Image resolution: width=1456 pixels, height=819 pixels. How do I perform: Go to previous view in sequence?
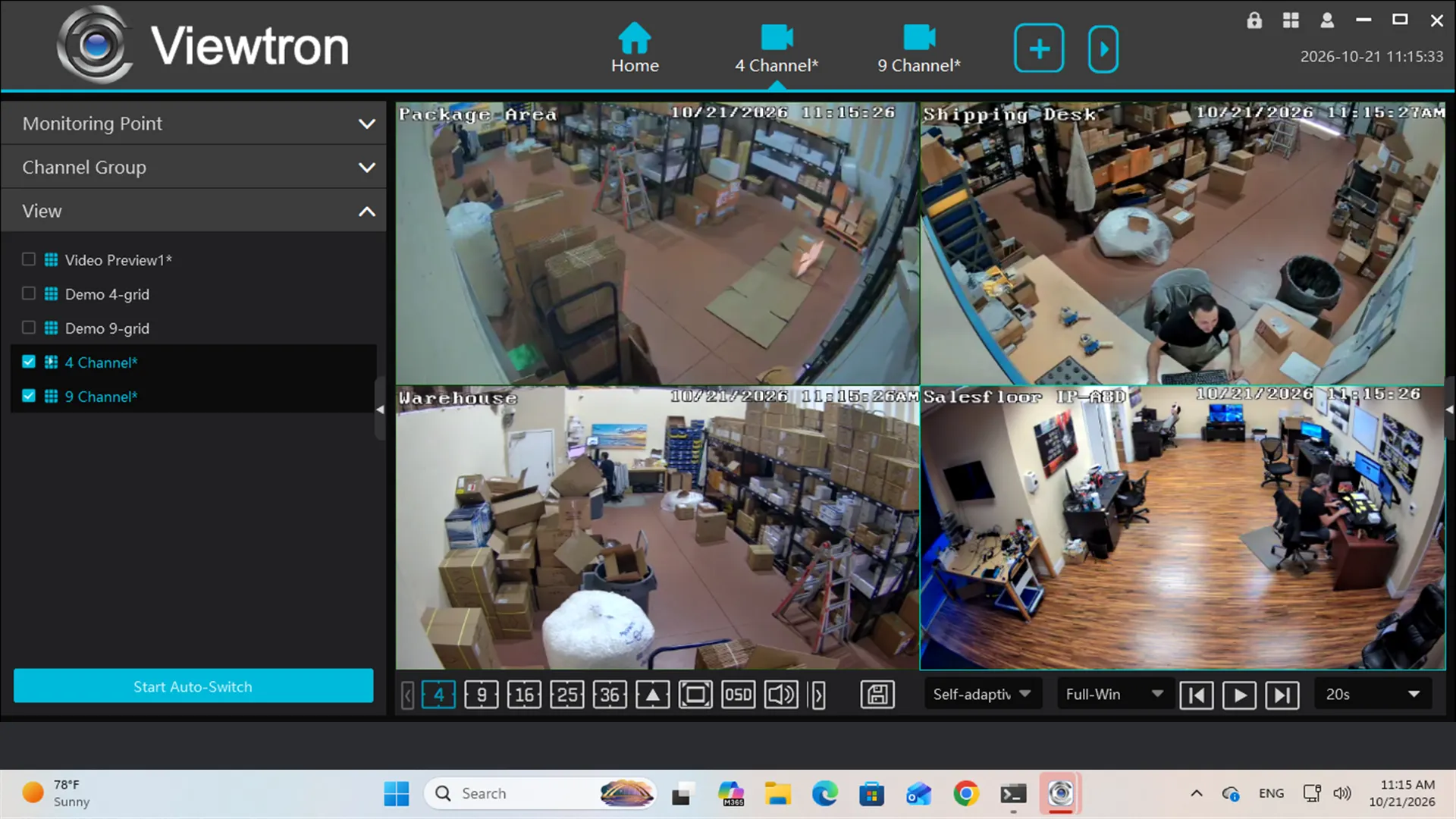(1197, 695)
